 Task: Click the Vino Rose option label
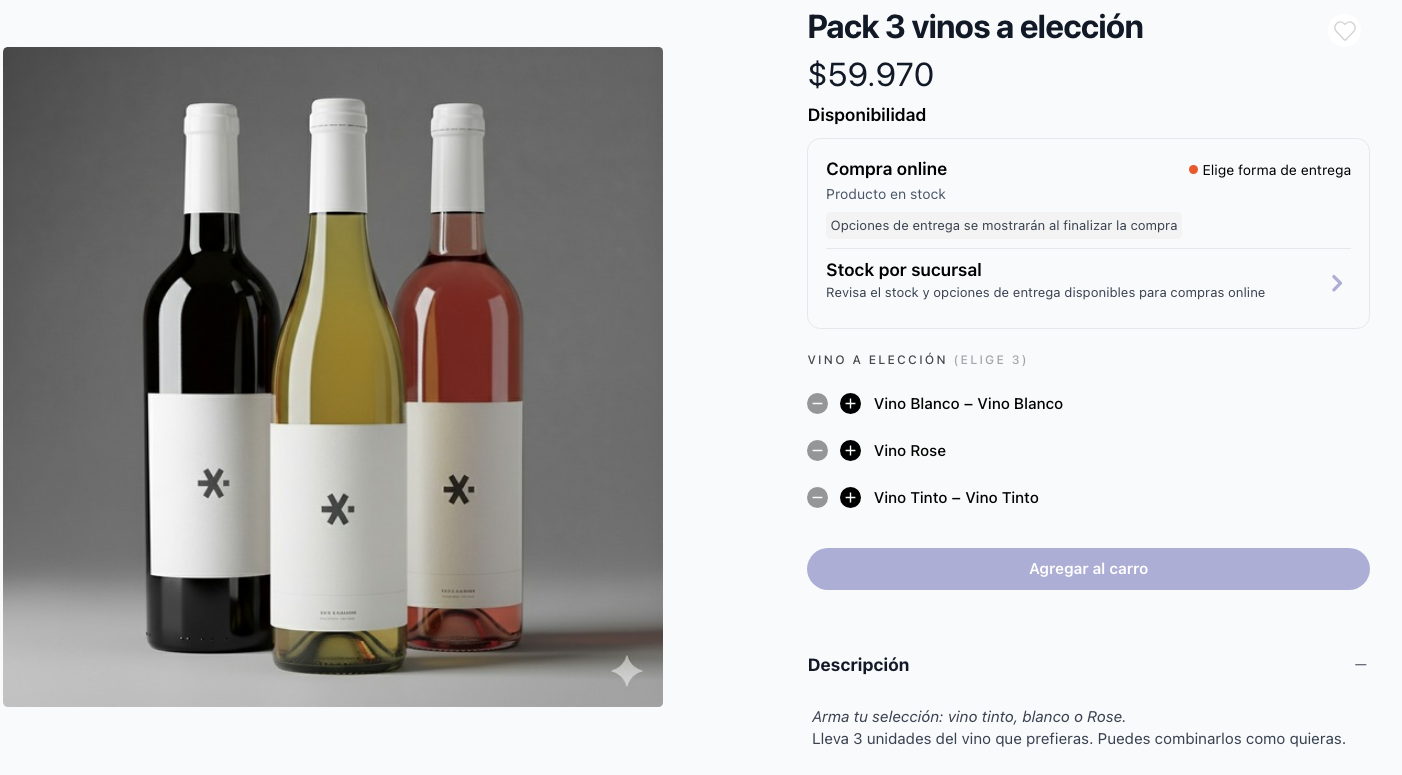pos(910,451)
